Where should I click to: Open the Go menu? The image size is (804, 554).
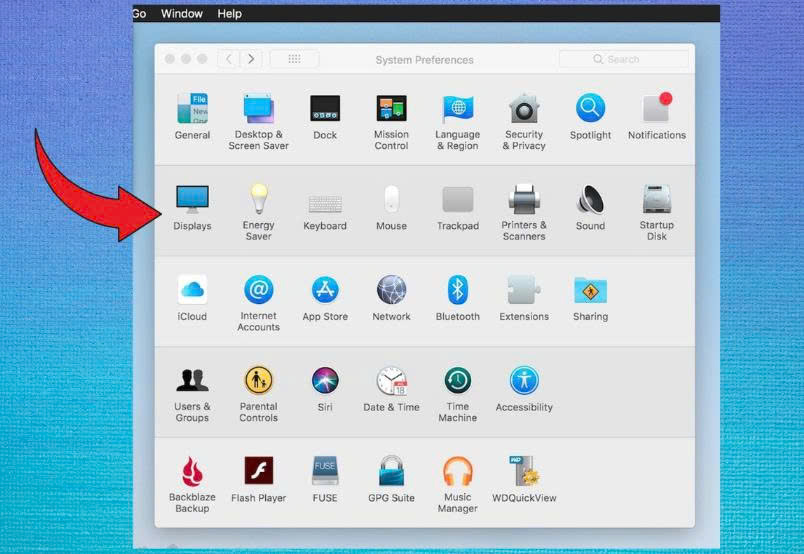point(139,14)
